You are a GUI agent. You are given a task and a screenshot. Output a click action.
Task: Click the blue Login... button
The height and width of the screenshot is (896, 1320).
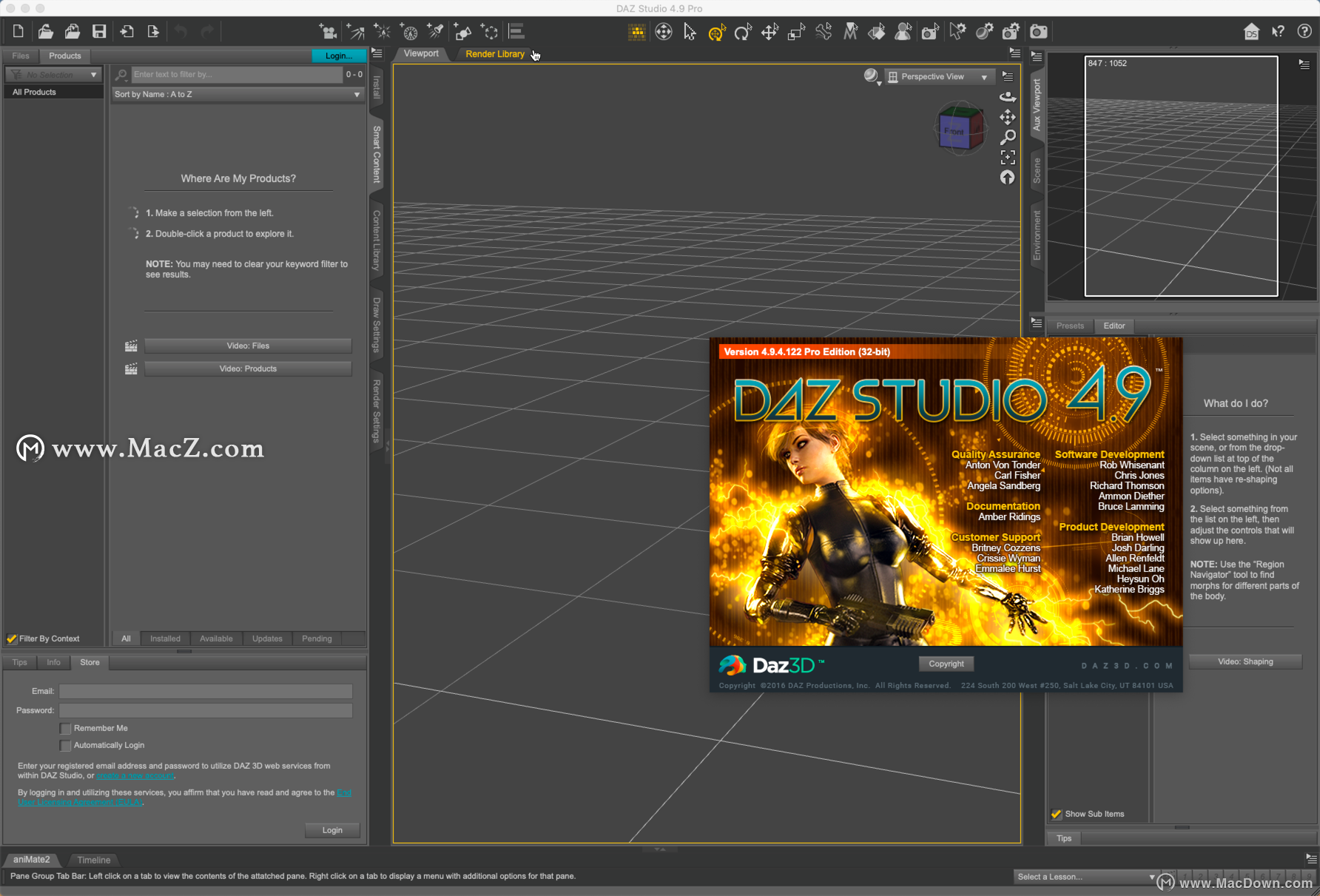tap(339, 55)
